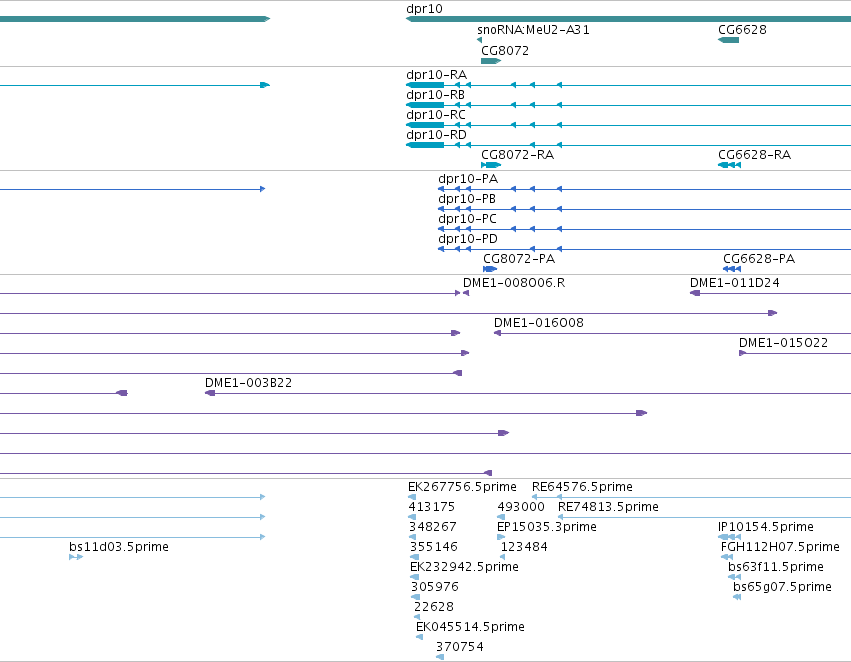Select feature DME1-003B22
Image resolution: width=851 pixels, height=662 pixels.
pos(248,383)
